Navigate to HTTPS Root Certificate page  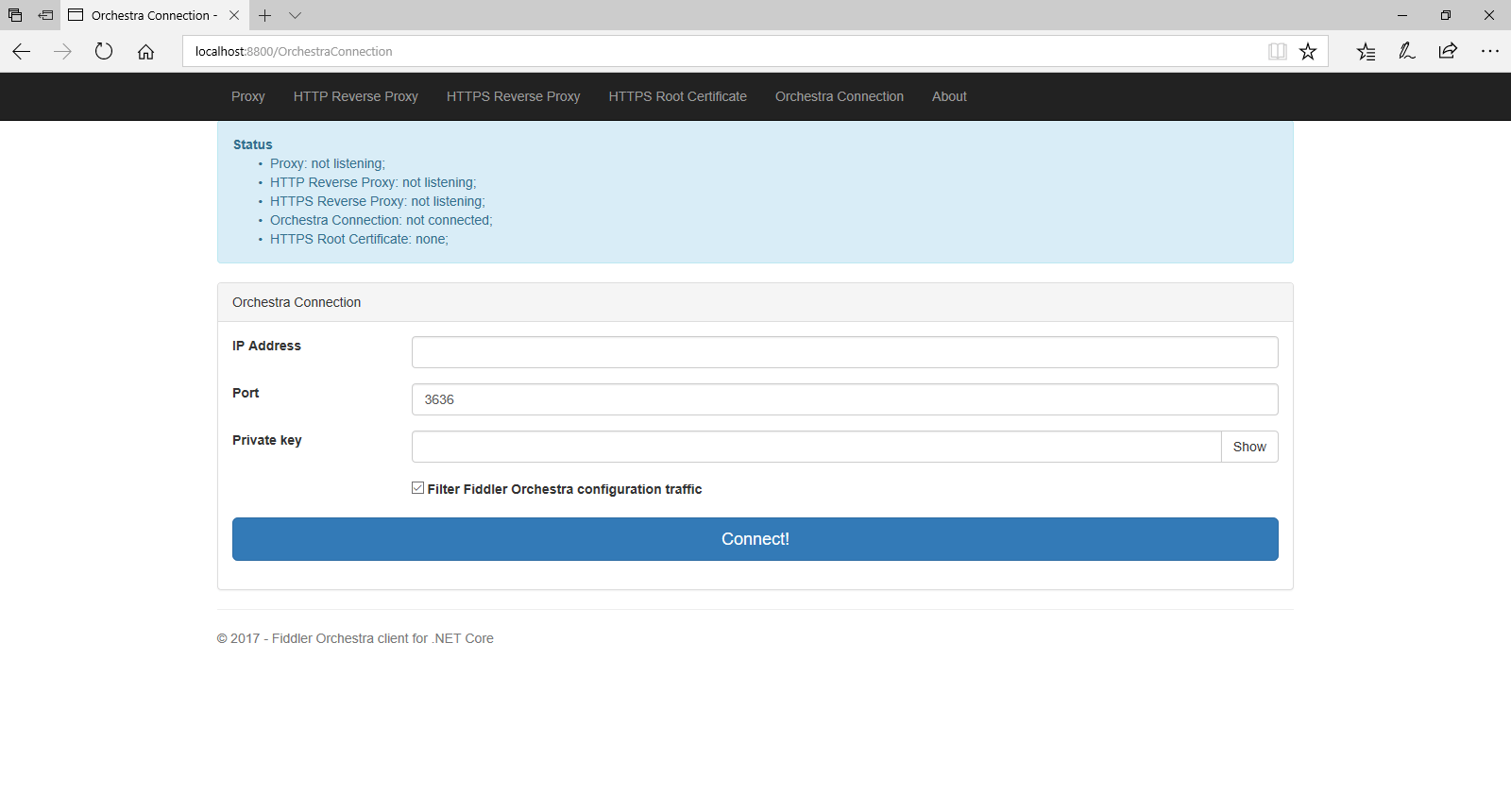[x=677, y=96]
